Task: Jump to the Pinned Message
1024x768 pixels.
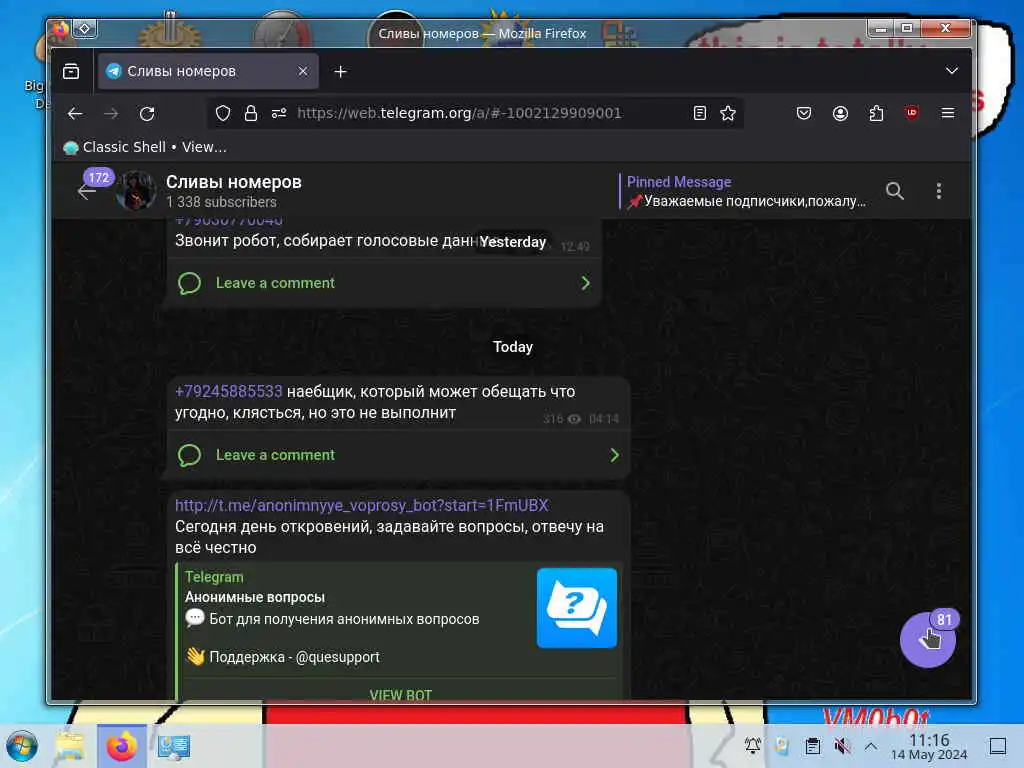Action: (744, 191)
